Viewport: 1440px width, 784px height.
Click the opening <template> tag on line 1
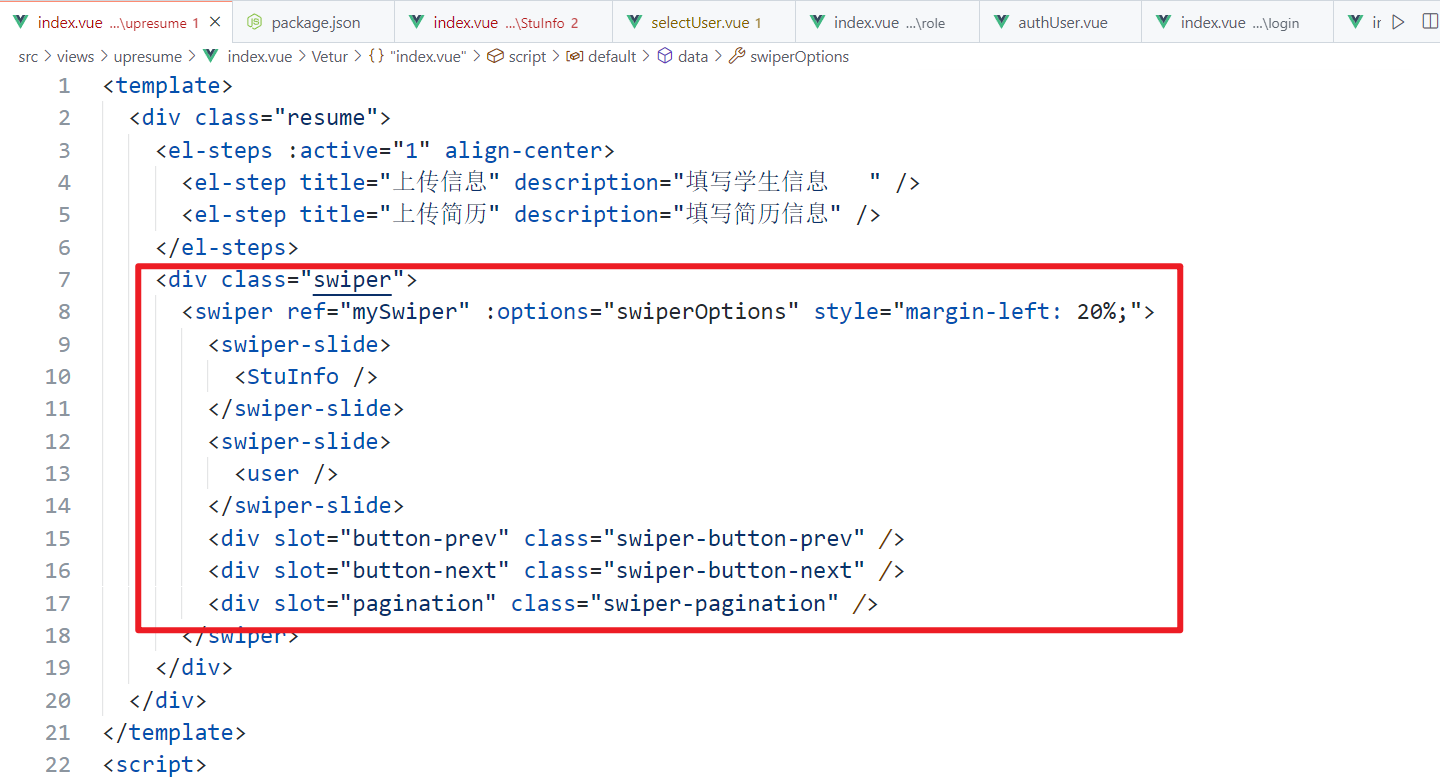coord(168,86)
